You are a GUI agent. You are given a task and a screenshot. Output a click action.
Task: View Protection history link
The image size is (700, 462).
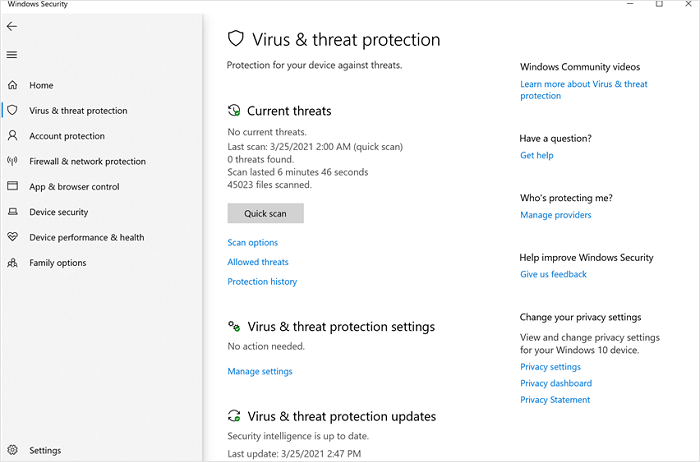pyautogui.click(x=262, y=282)
